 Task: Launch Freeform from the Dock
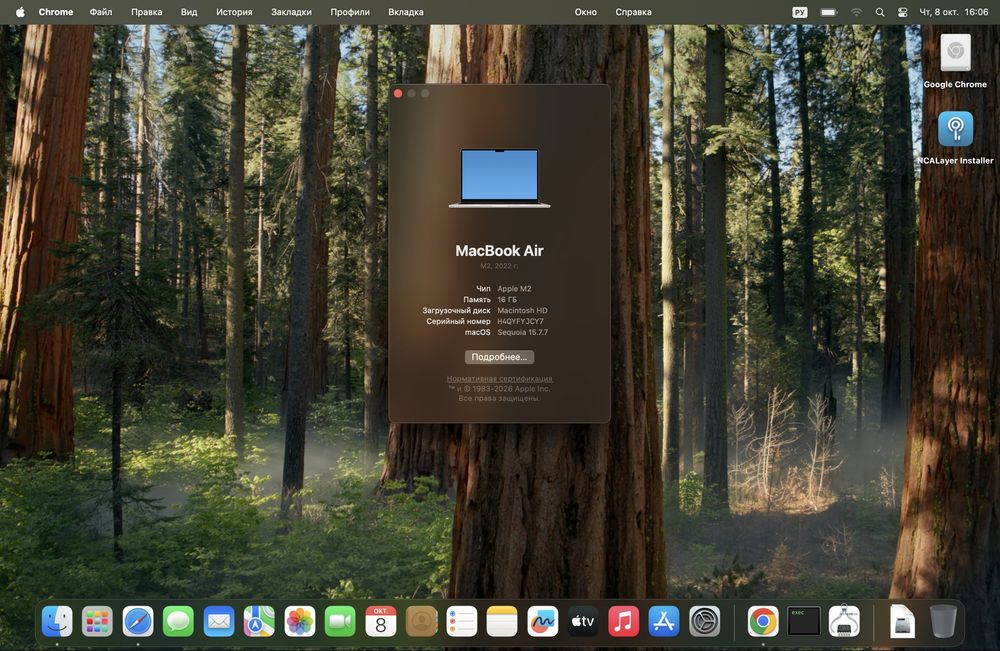tap(543, 621)
